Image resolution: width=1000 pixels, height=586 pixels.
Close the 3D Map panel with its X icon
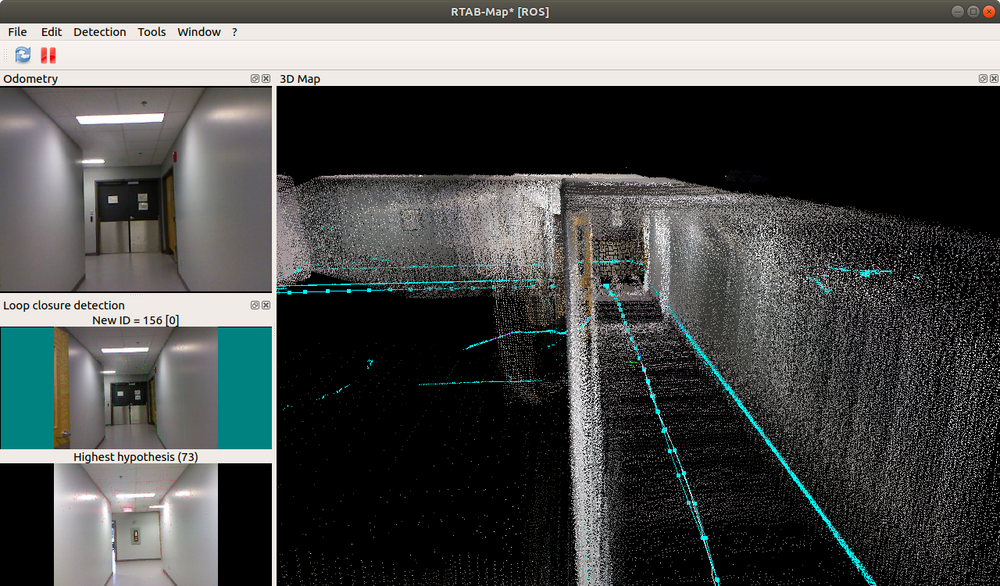click(992, 78)
